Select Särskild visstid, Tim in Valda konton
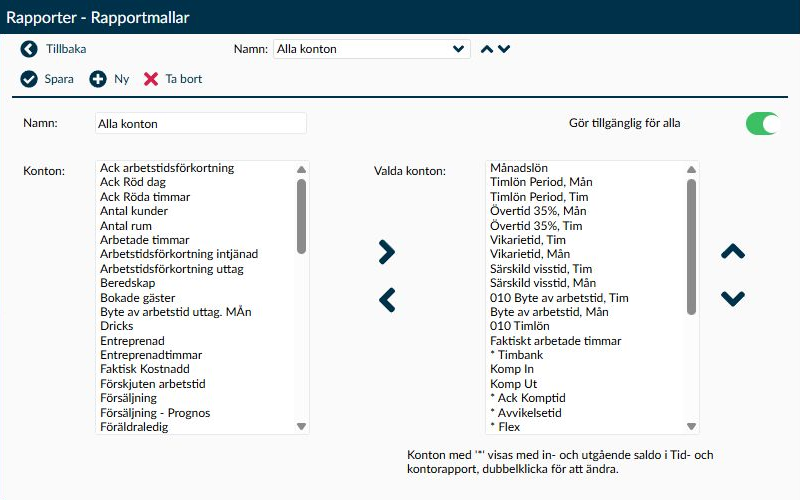The height and width of the screenshot is (500, 800). 541,269
